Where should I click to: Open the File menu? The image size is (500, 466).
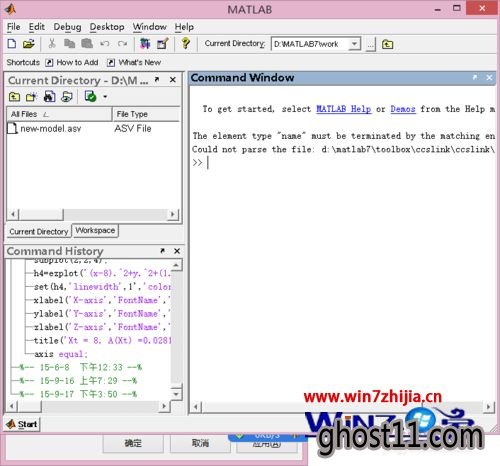pyautogui.click(x=14, y=27)
